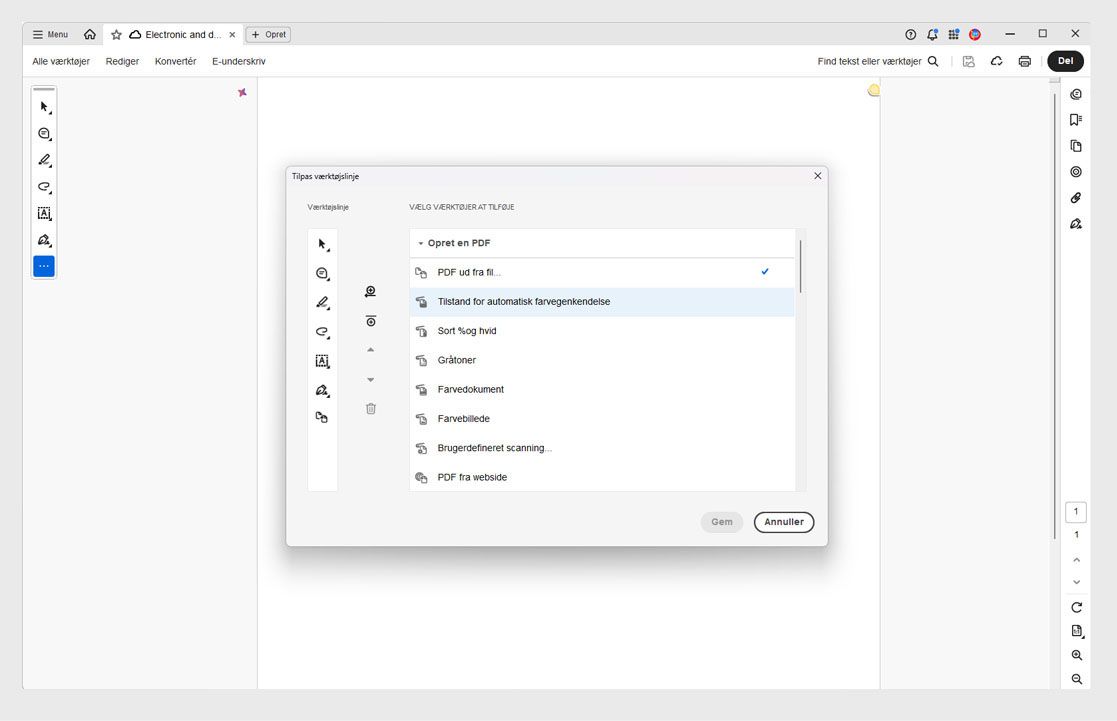Move tool up with the up arrow
The height and width of the screenshot is (721, 1117).
pos(370,350)
